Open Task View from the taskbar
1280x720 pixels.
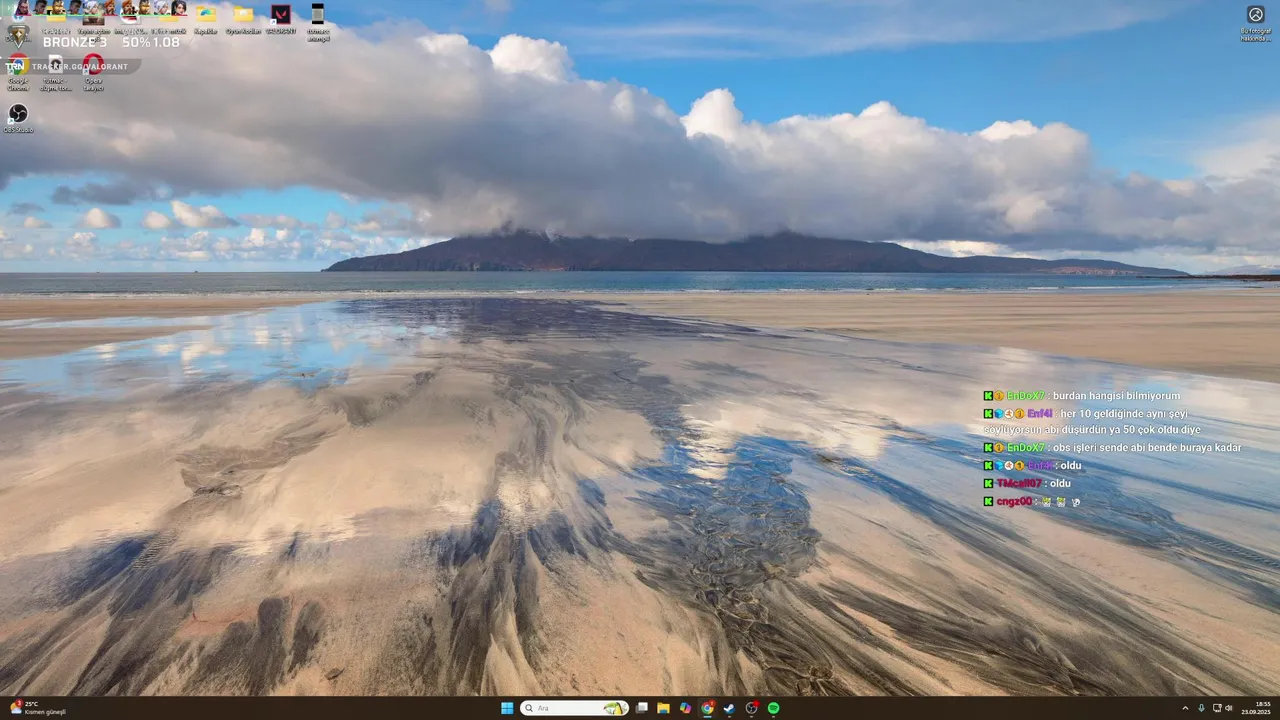641,708
